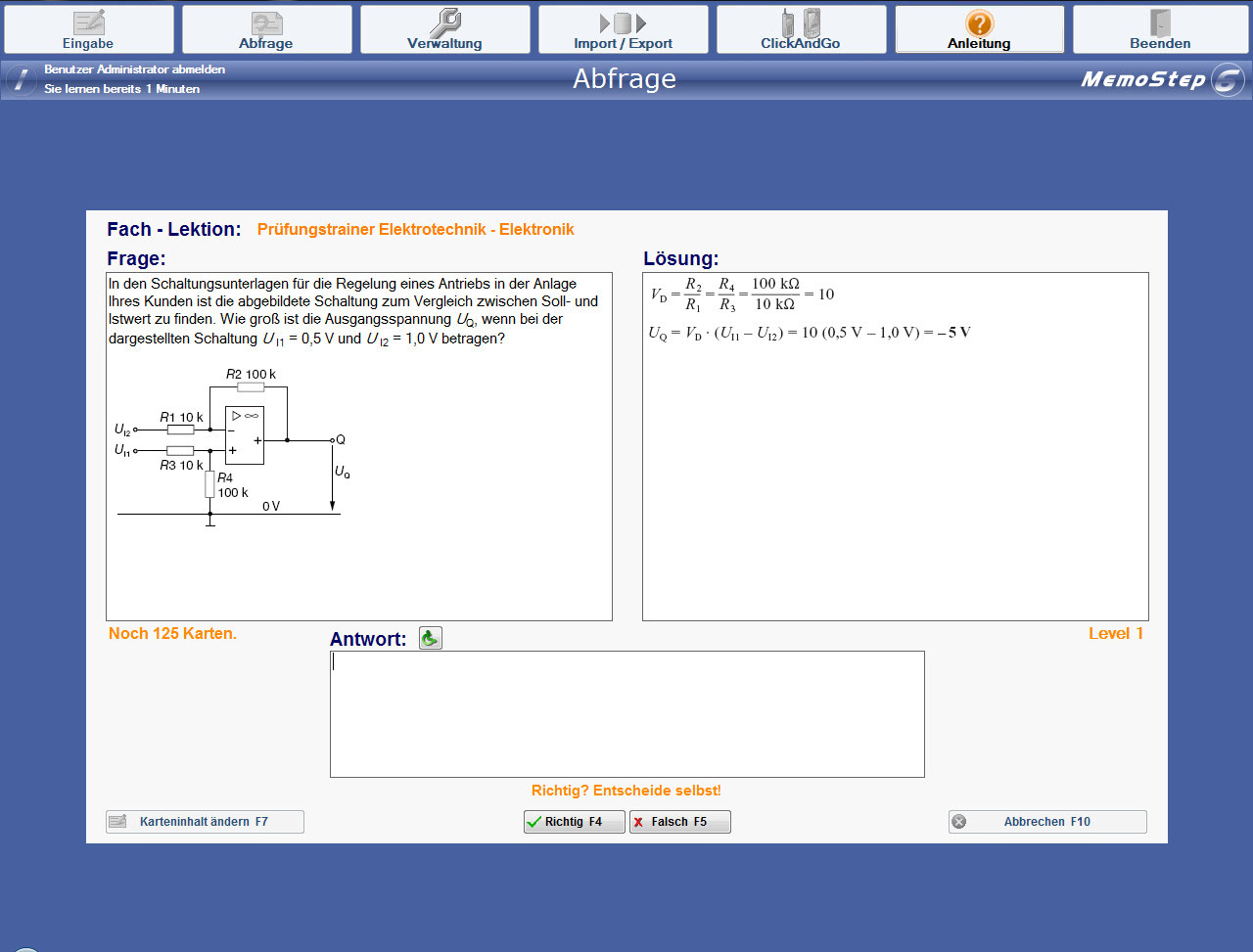Open the Eingabe section
Viewport: 1253px width, 952px height.
tap(89, 29)
